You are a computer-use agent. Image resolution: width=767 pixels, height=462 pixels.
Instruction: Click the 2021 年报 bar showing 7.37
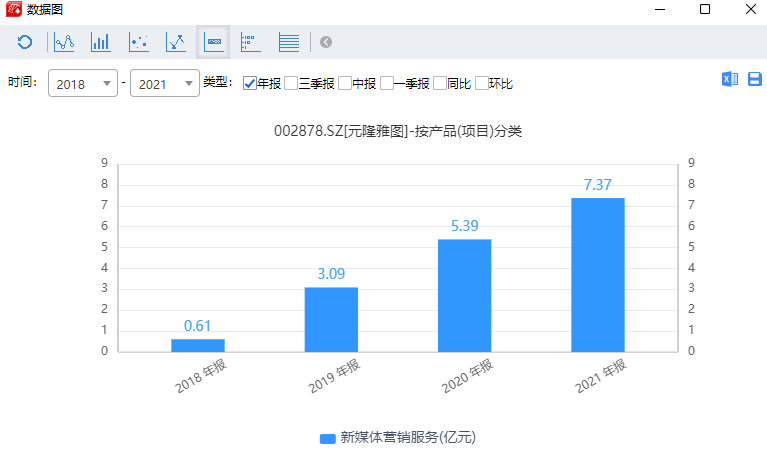(597, 275)
